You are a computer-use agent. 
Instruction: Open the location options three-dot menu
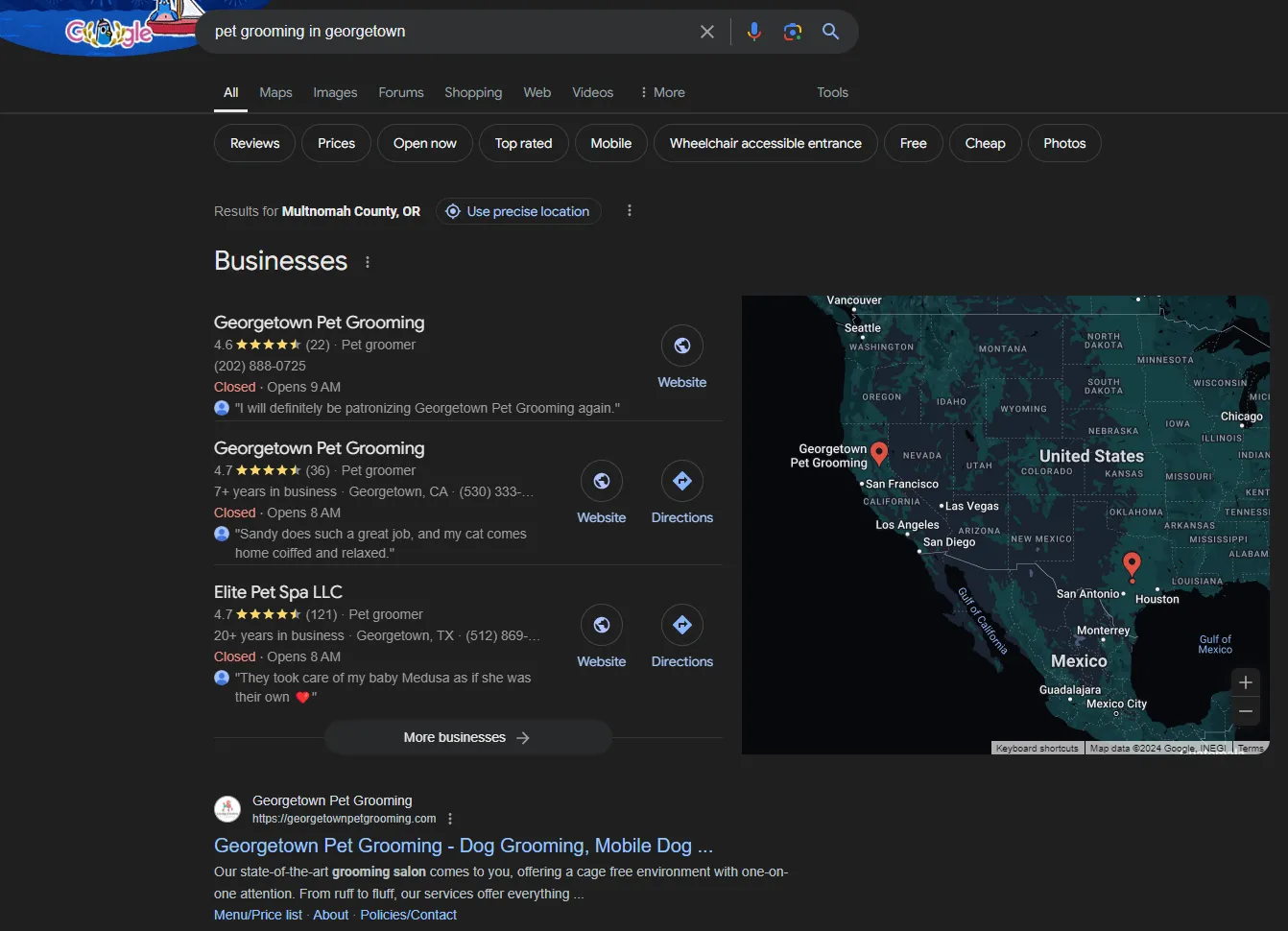point(630,210)
